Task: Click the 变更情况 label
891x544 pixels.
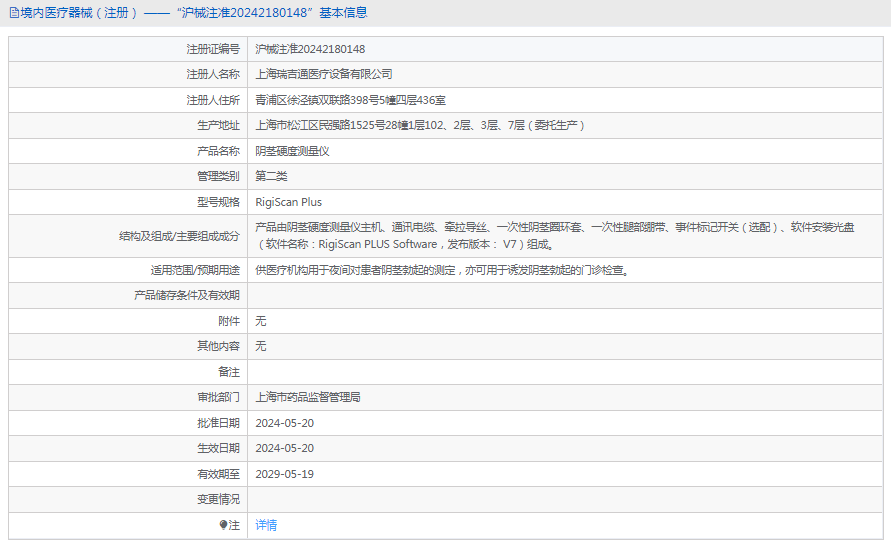Action: coord(219,500)
